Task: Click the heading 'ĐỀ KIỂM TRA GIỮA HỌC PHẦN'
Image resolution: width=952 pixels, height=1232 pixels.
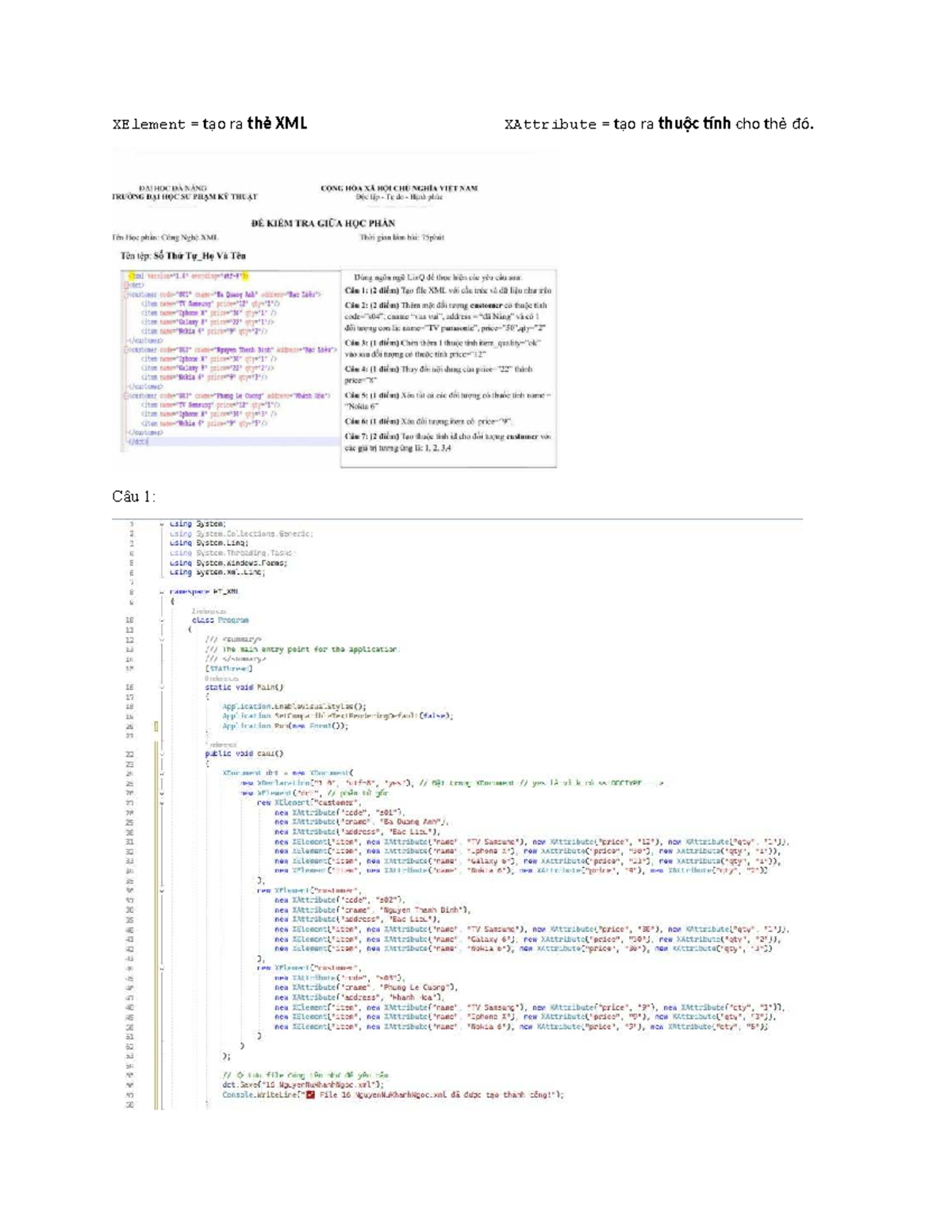Action: click(323, 224)
